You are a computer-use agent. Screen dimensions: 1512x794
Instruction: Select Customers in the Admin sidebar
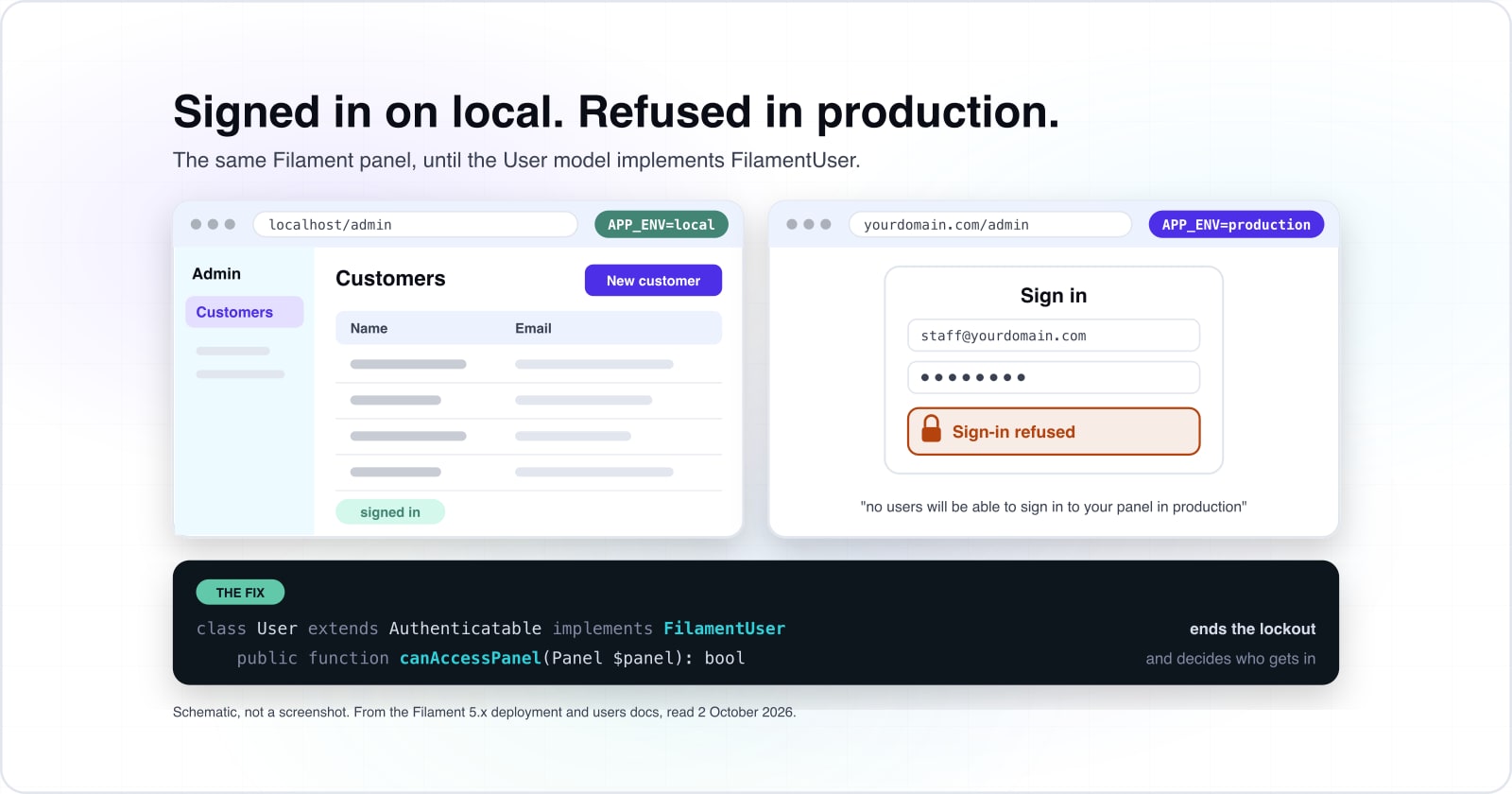[245, 312]
